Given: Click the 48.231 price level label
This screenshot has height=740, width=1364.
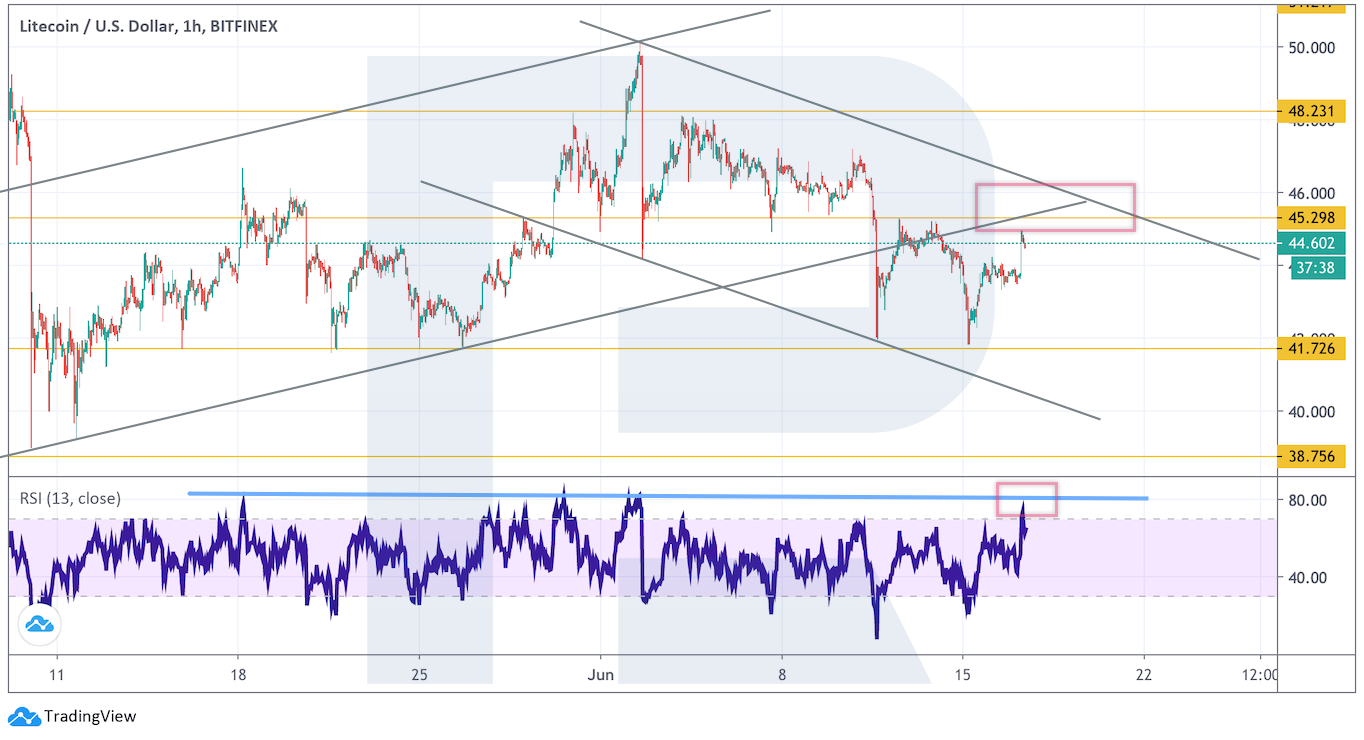Looking at the screenshot, I should point(1311,111).
